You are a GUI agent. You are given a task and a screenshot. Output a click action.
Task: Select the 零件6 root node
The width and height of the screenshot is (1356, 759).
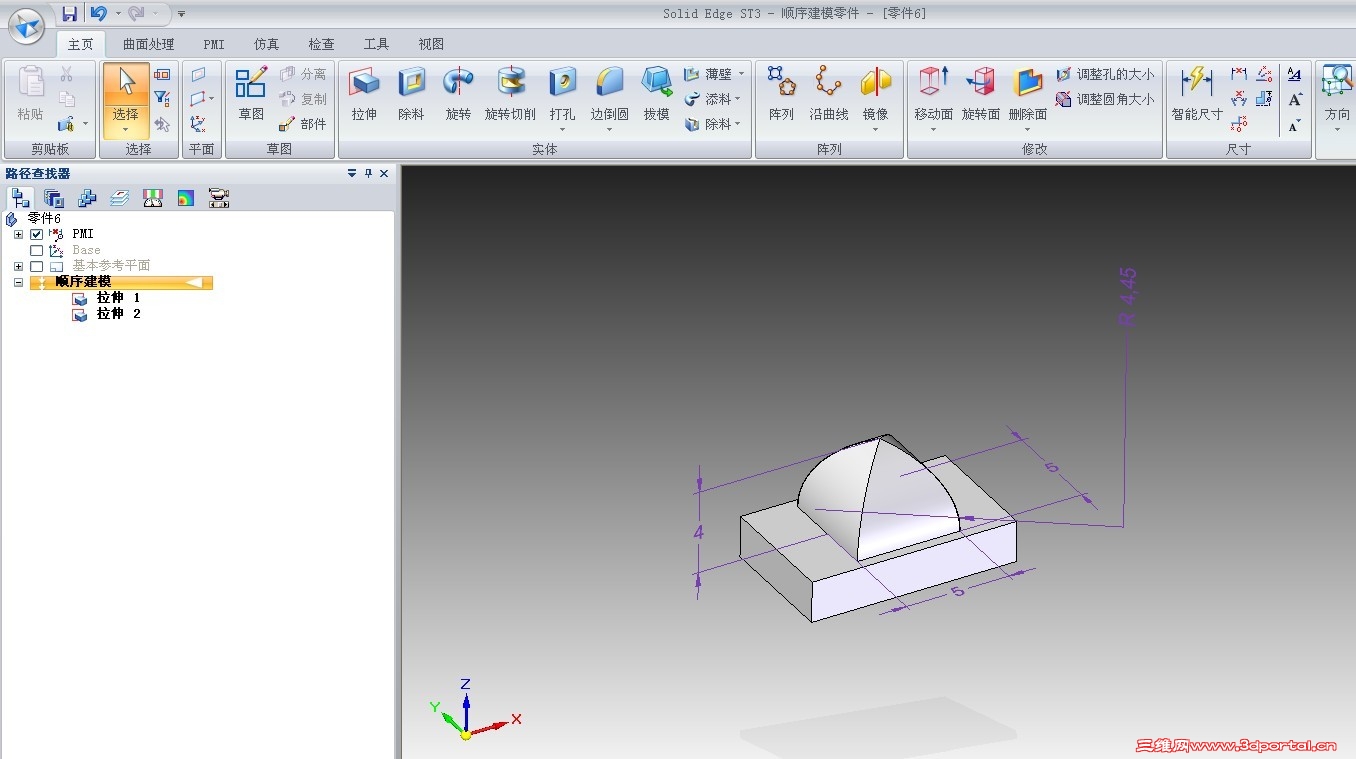(x=44, y=218)
